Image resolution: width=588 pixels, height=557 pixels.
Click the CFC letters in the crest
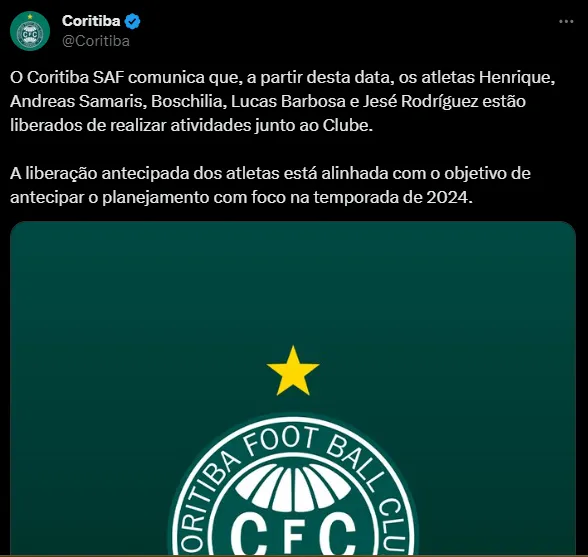click(x=293, y=533)
